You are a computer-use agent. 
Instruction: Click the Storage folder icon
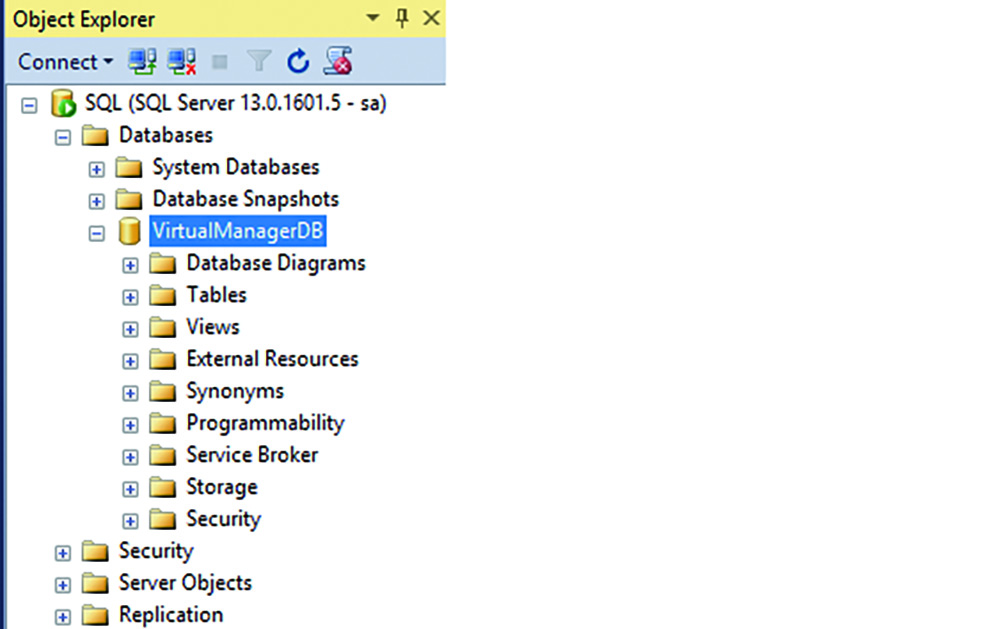tap(163, 487)
